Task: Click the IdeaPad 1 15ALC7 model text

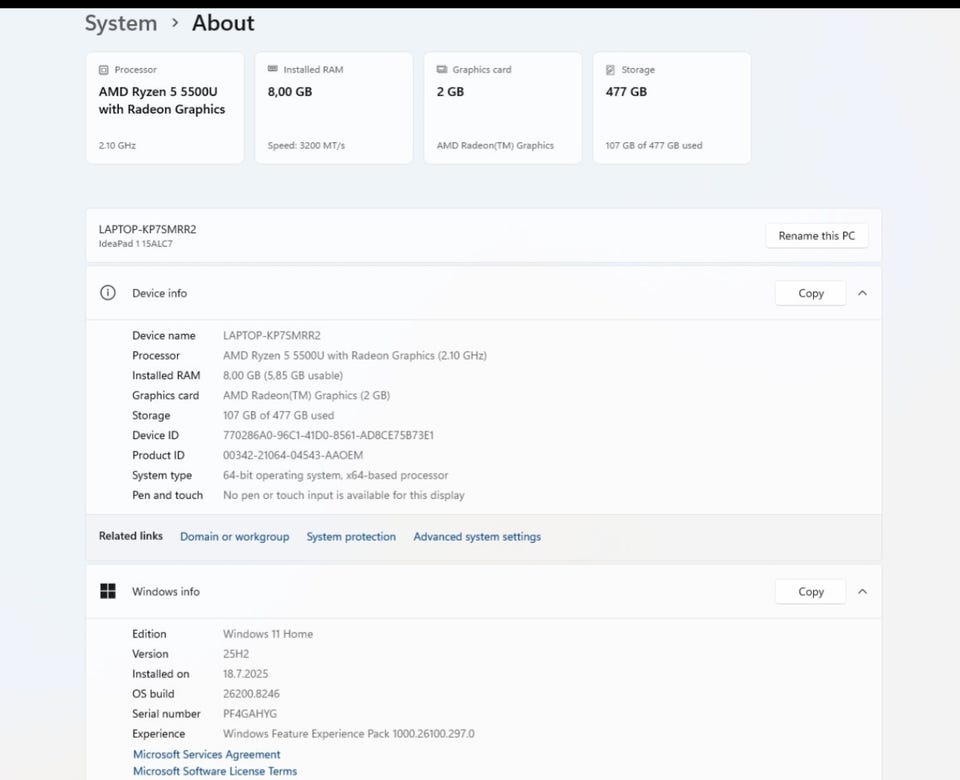Action: coord(135,244)
